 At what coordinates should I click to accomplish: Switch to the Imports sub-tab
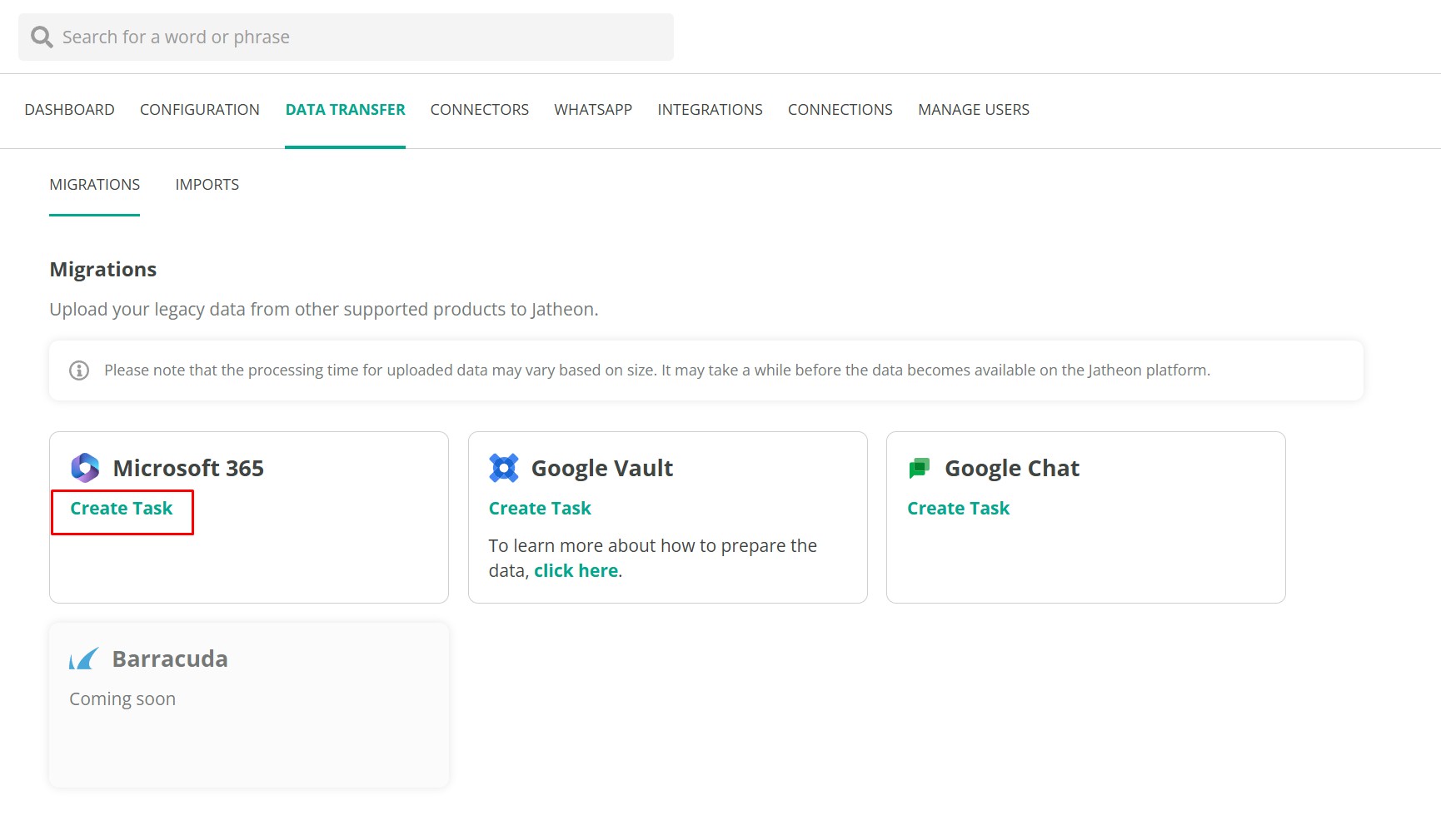(x=207, y=185)
